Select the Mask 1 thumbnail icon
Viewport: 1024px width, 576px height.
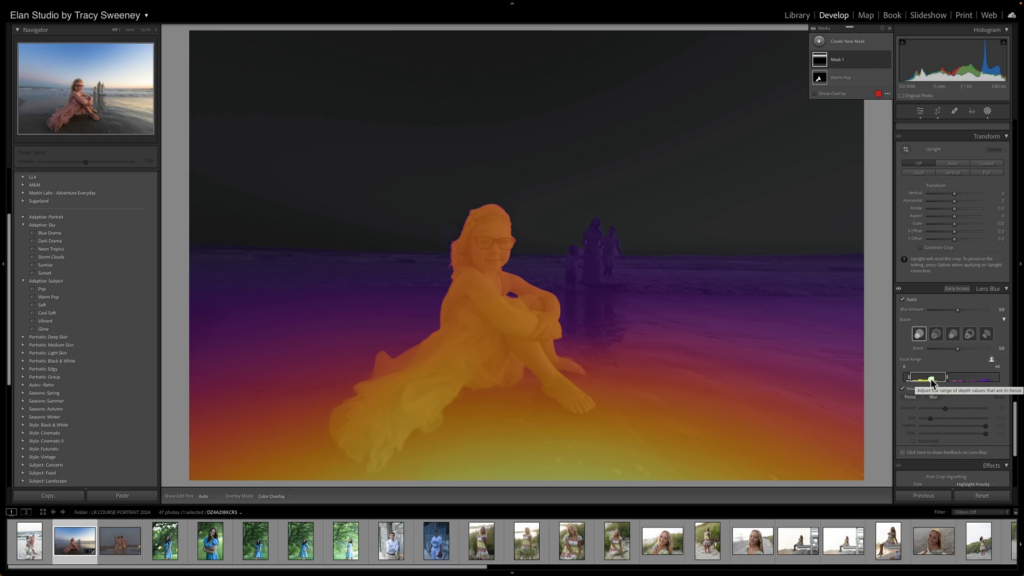pyautogui.click(x=820, y=59)
